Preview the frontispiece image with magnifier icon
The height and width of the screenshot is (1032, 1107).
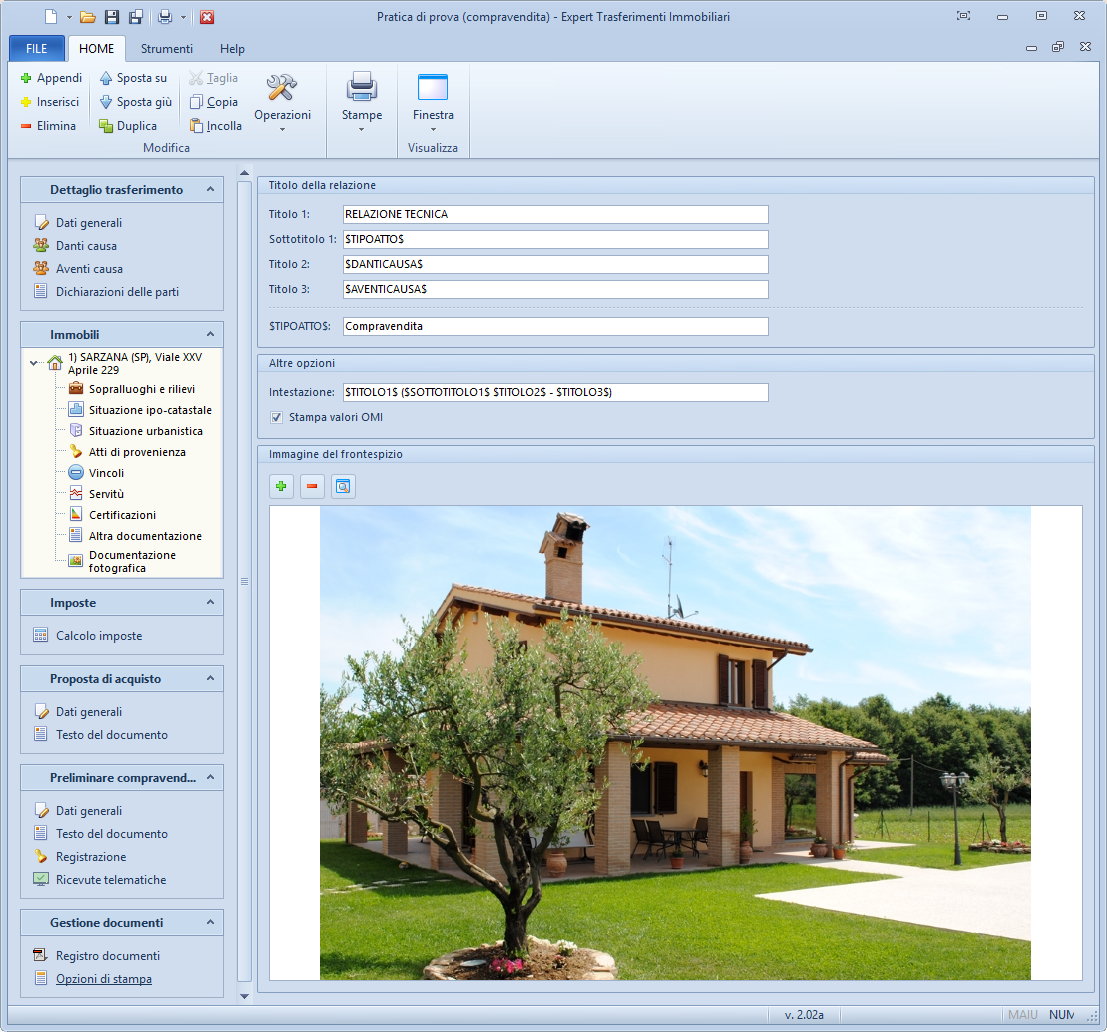[343, 487]
